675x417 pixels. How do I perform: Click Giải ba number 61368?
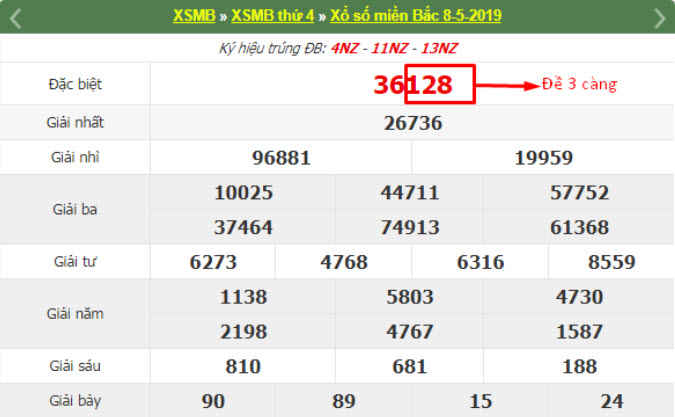[579, 227]
